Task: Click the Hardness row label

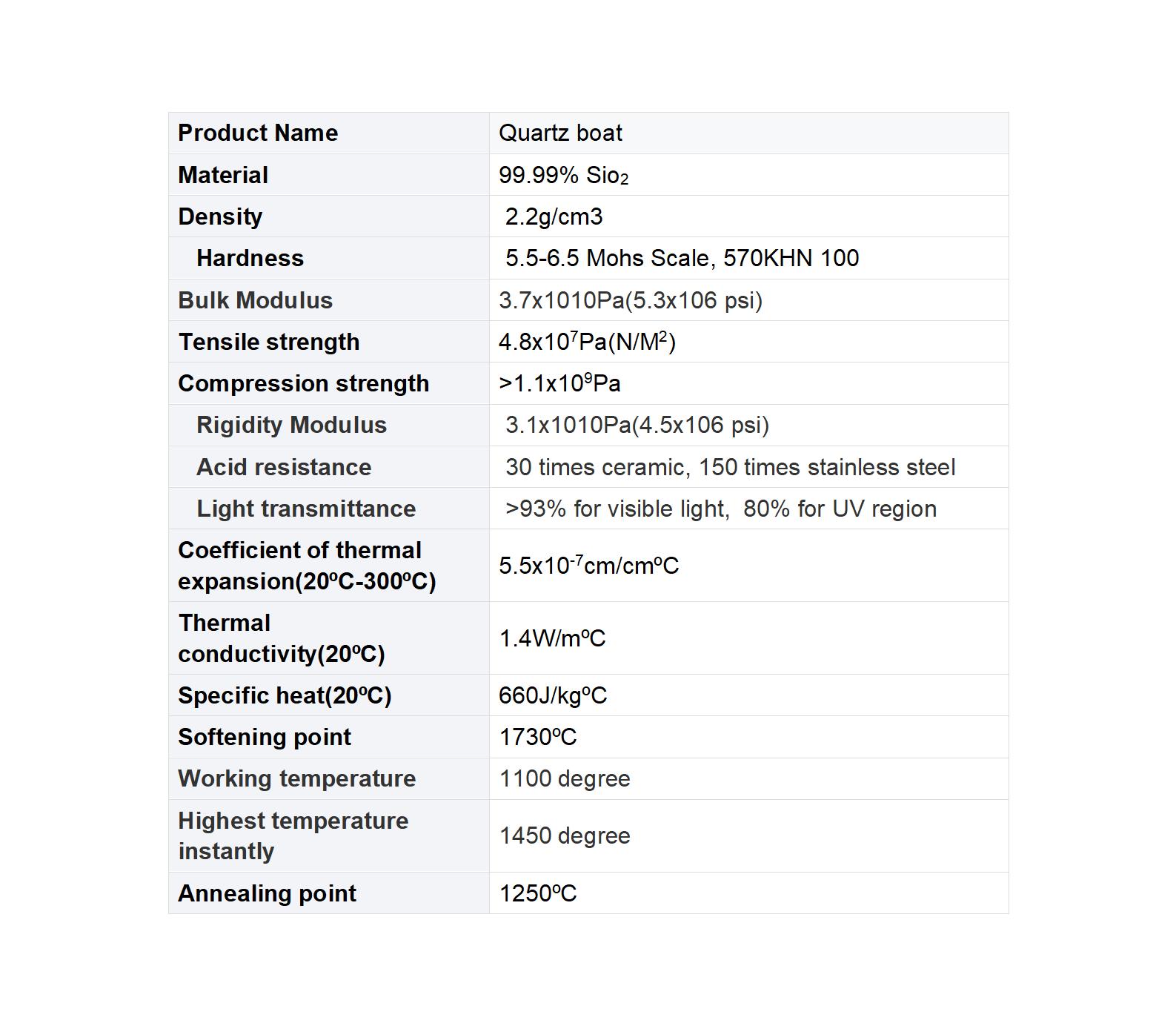Action: click(x=250, y=258)
